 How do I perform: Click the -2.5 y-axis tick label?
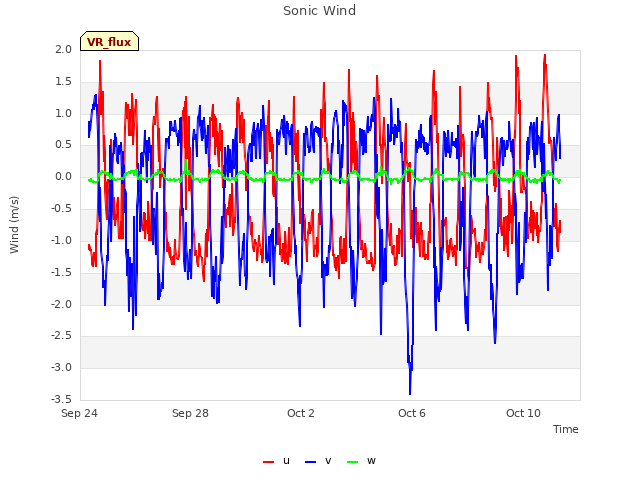pyautogui.click(x=61, y=336)
